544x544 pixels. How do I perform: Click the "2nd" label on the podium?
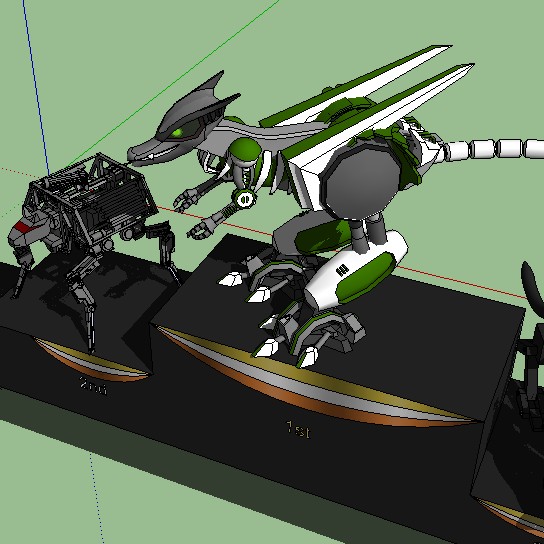93,386
